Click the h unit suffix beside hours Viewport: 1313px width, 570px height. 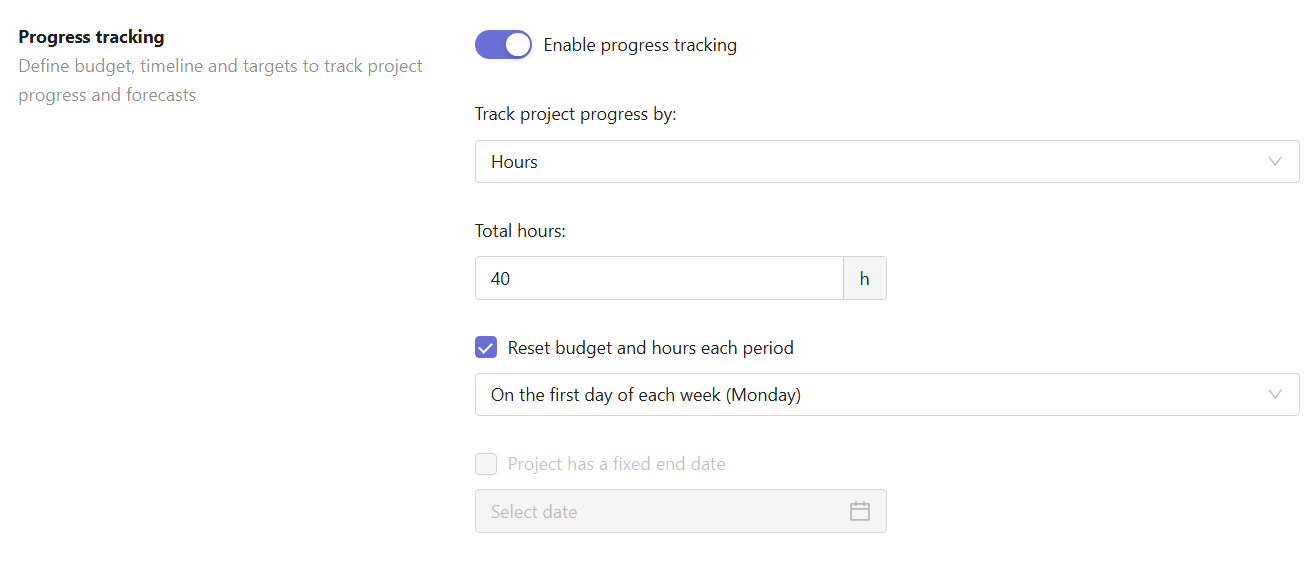pos(865,278)
